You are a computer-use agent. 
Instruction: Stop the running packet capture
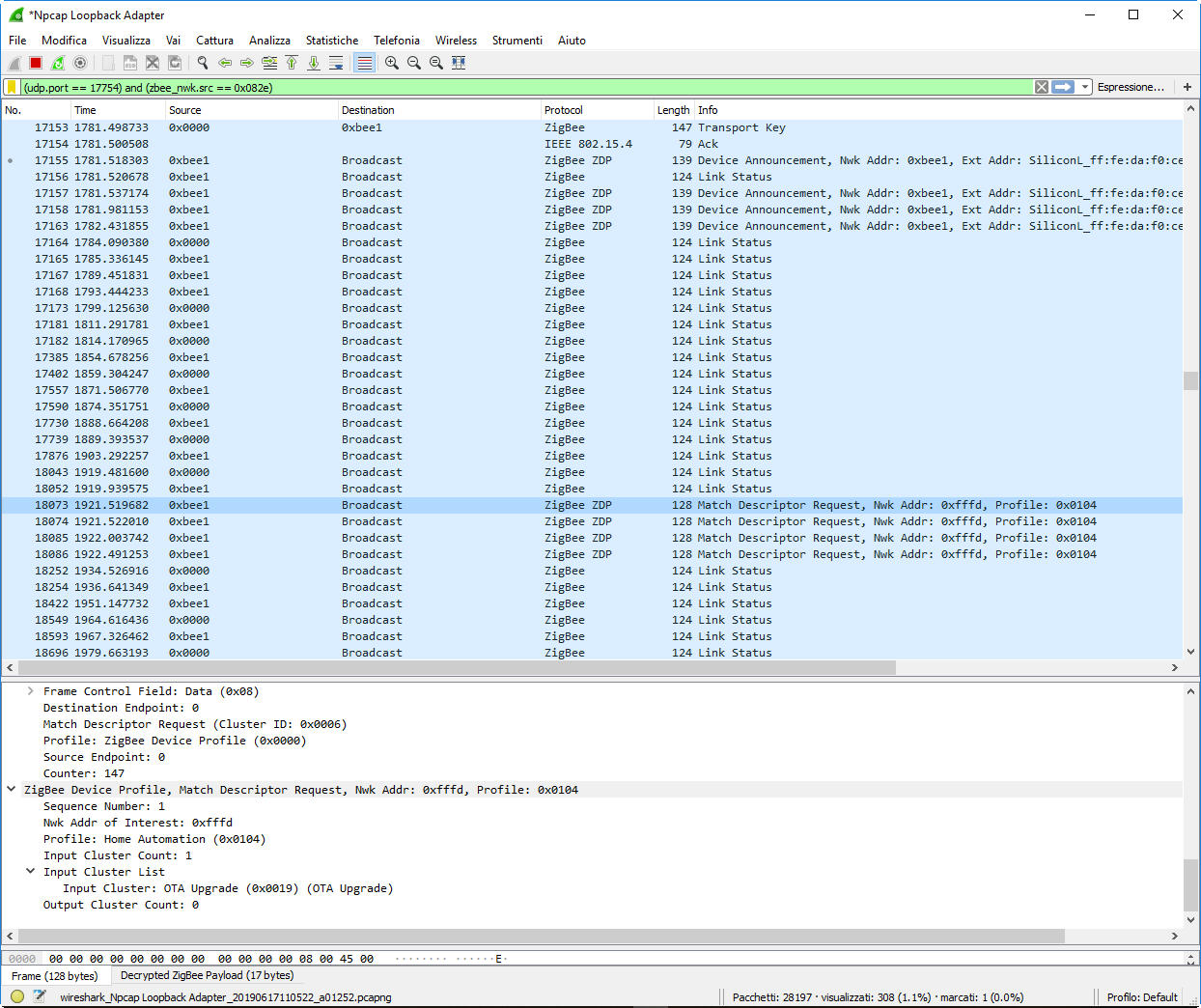point(36,63)
